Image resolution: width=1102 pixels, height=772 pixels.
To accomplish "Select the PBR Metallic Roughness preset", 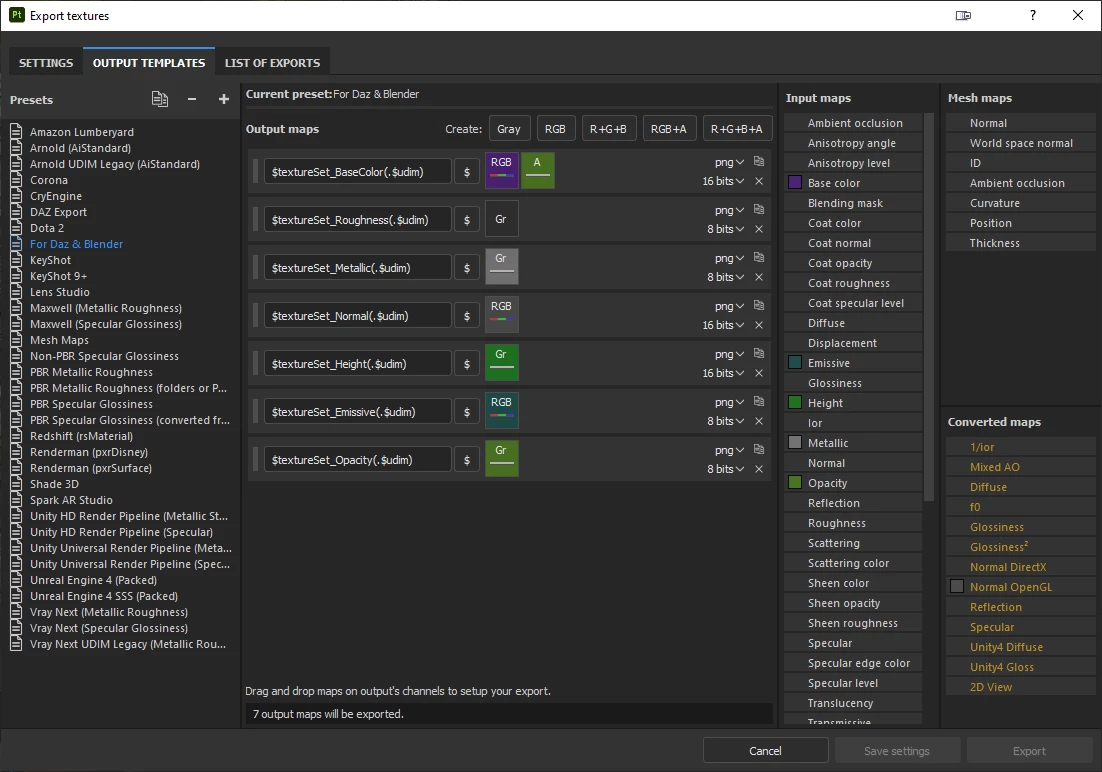I will [x=91, y=372].
